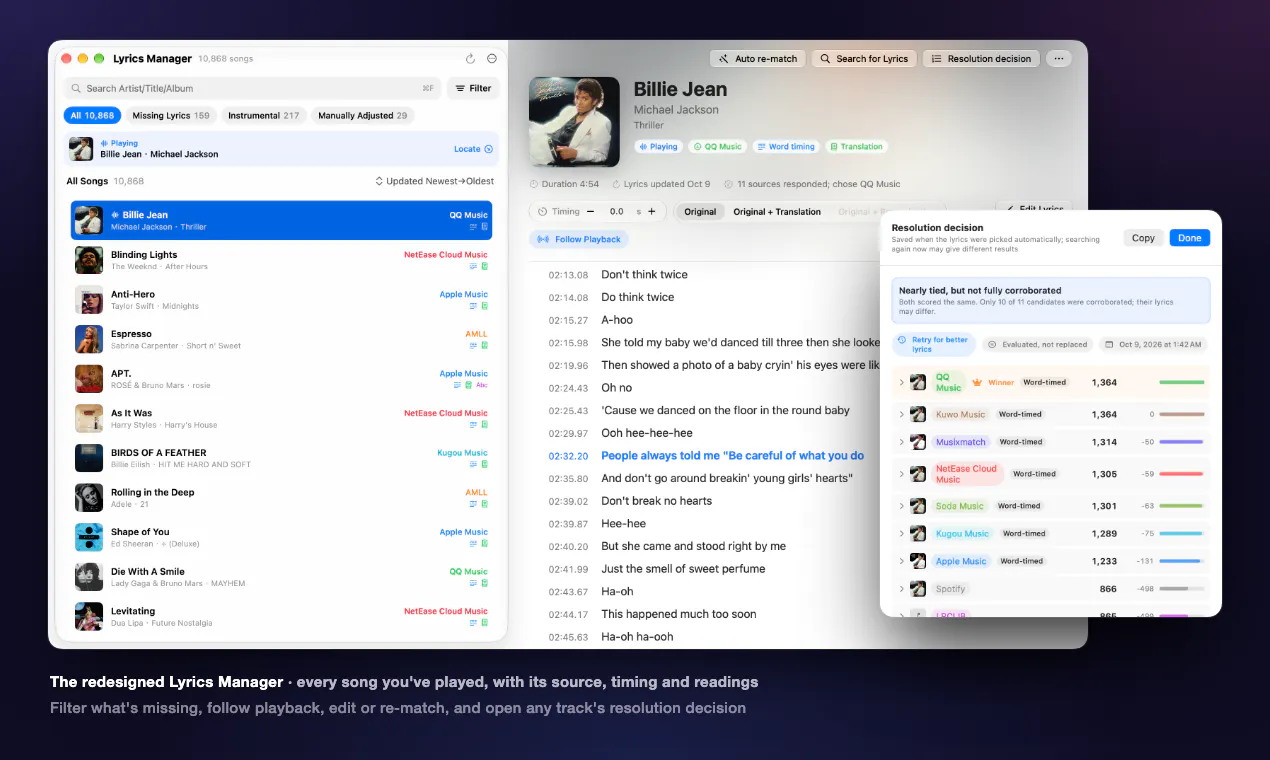Click Done in the Resolution decision popup
Viewport: 1270px width, 760px height.
(x=1190, y=238)
